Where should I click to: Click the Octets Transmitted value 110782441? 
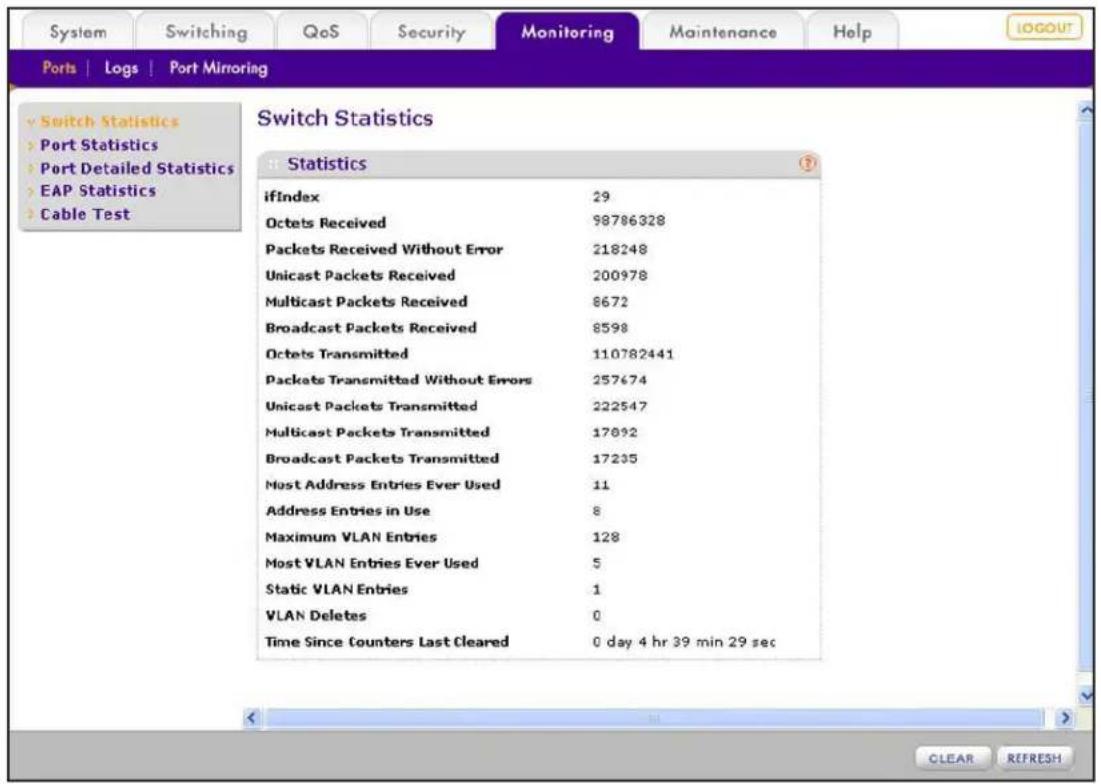(x=633, y=354)
